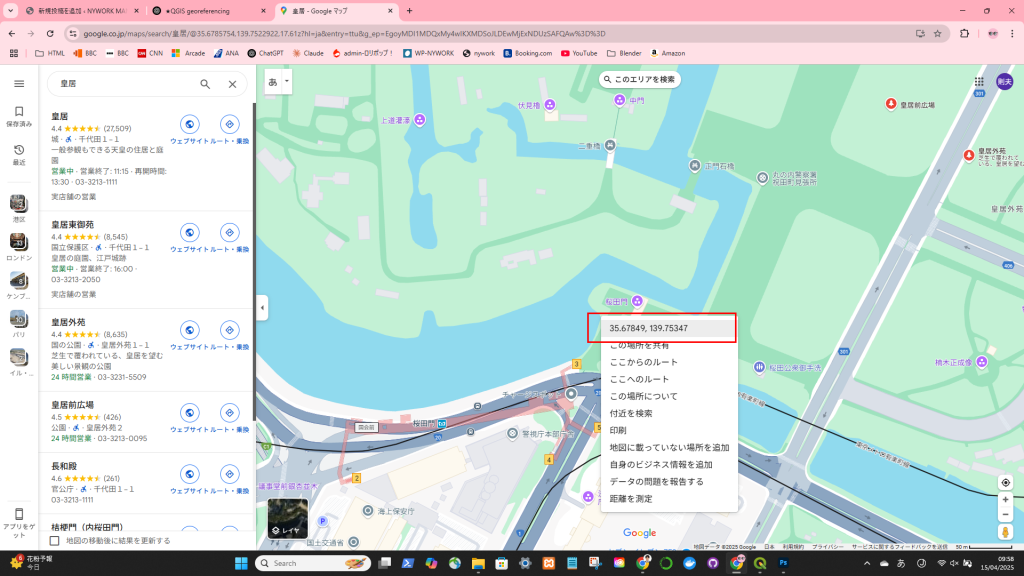
Task: Open the Google apps grid icon
Action: pyautogui.click(x=979, y=82)
